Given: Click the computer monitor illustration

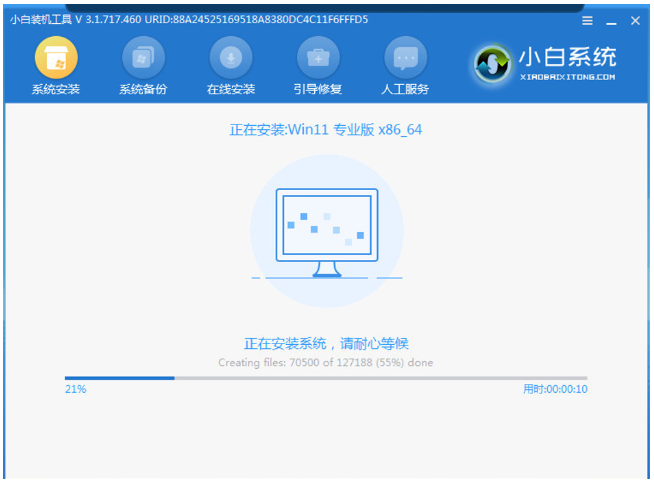Looking at the screenshot, I should 327,232.
